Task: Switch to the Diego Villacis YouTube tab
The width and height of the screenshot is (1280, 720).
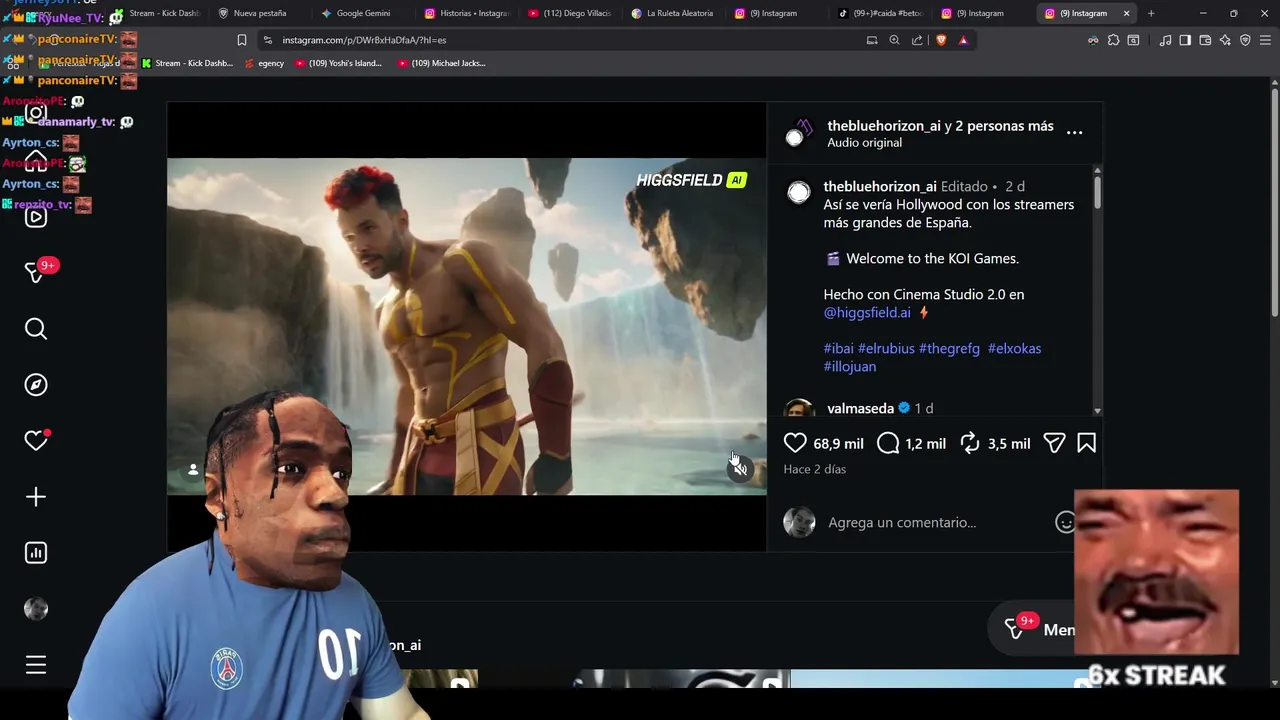Action: 570,13
